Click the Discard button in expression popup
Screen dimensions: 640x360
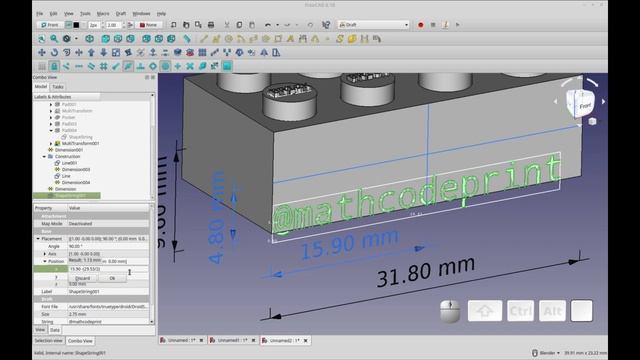(83, 278)
